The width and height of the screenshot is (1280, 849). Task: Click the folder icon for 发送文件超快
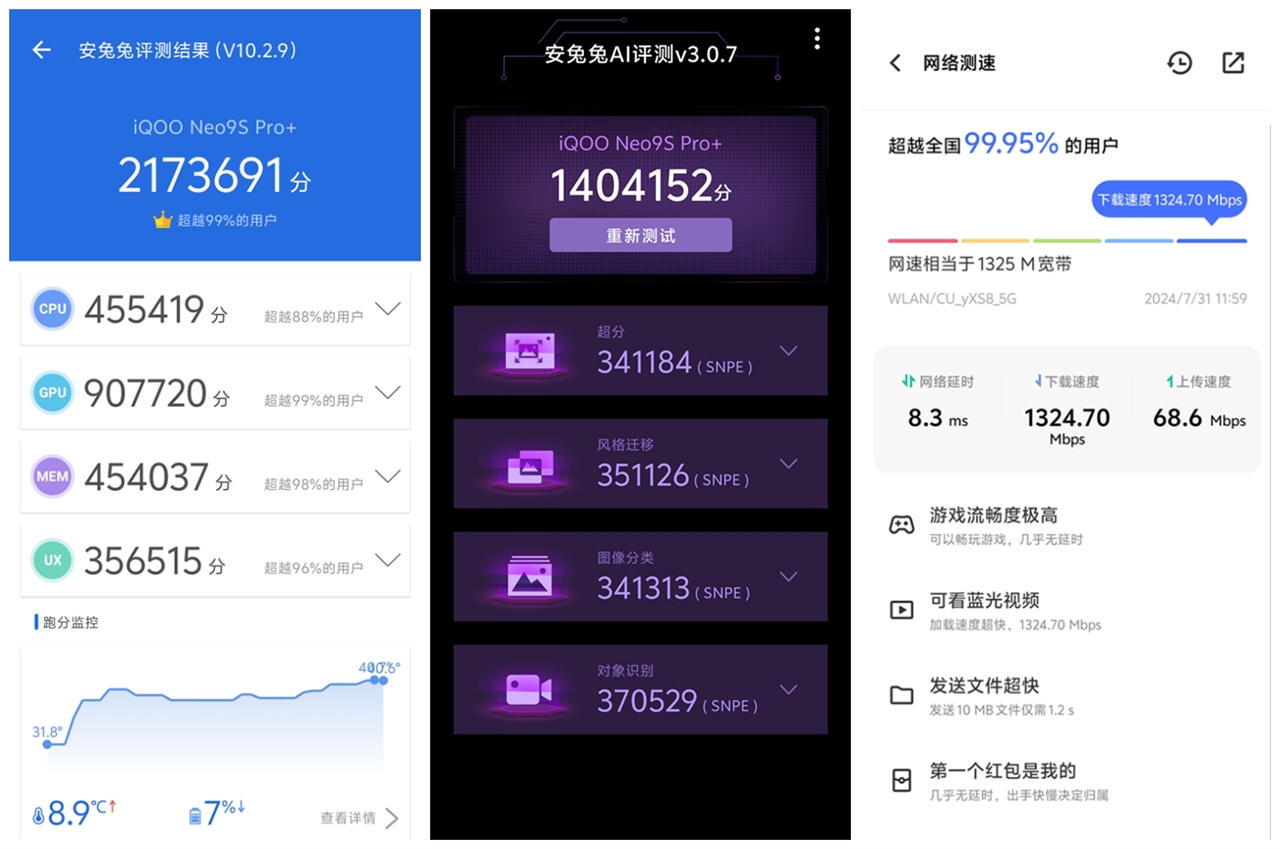(902, 695)
